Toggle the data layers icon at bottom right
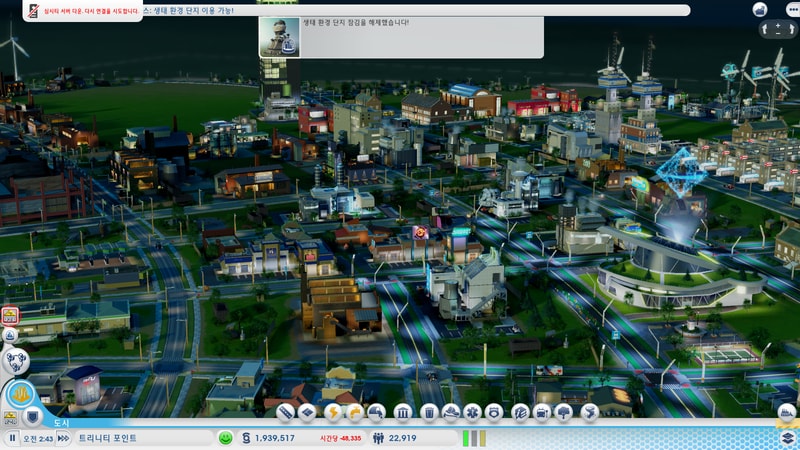 pos(788,437)
